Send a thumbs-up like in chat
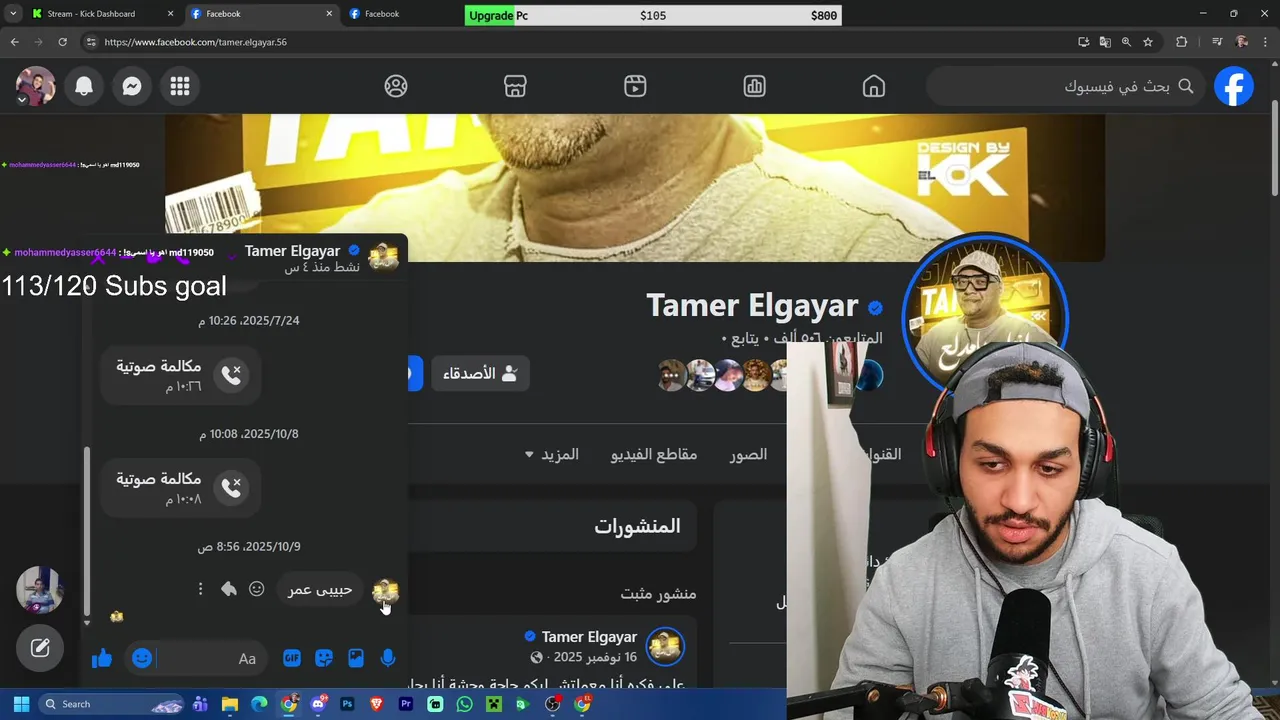1280x720 pixels. click(102, 658)
